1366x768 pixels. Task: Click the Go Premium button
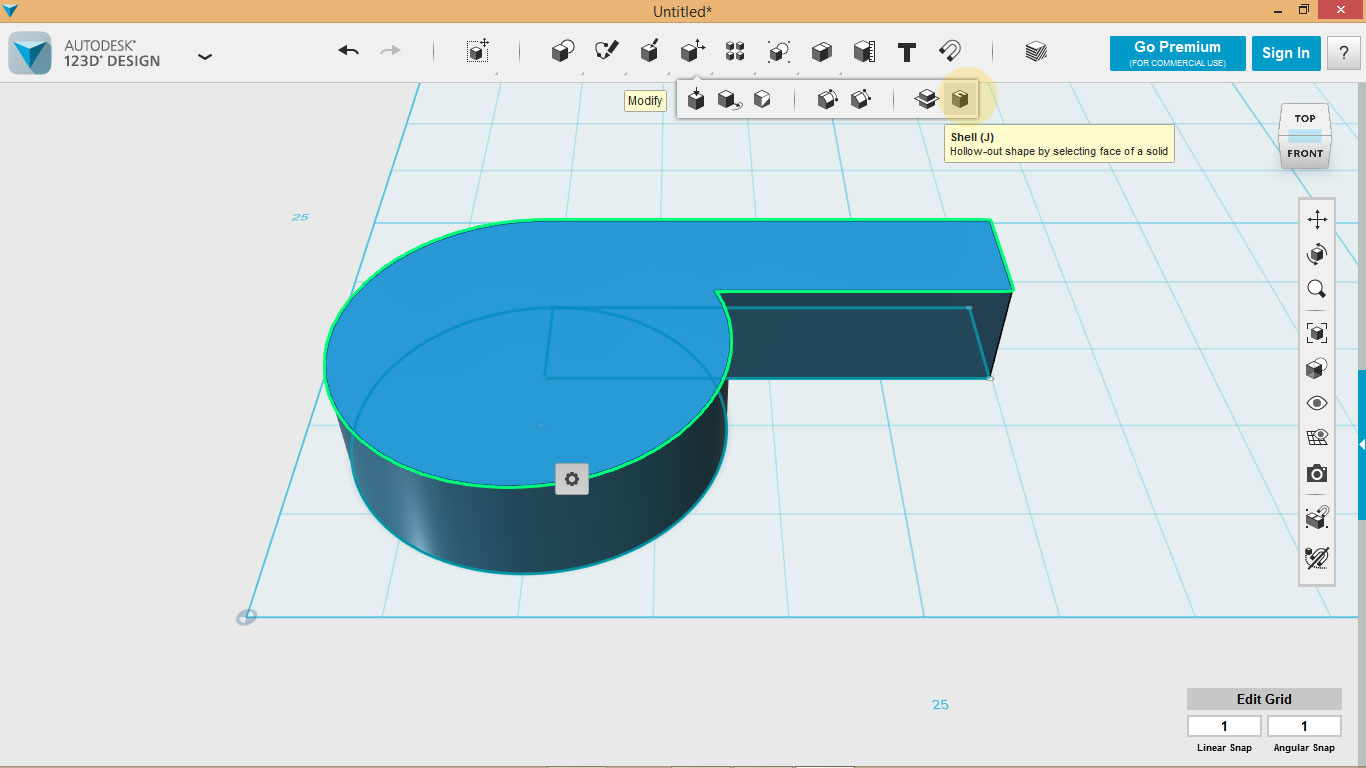[1177, 53]
